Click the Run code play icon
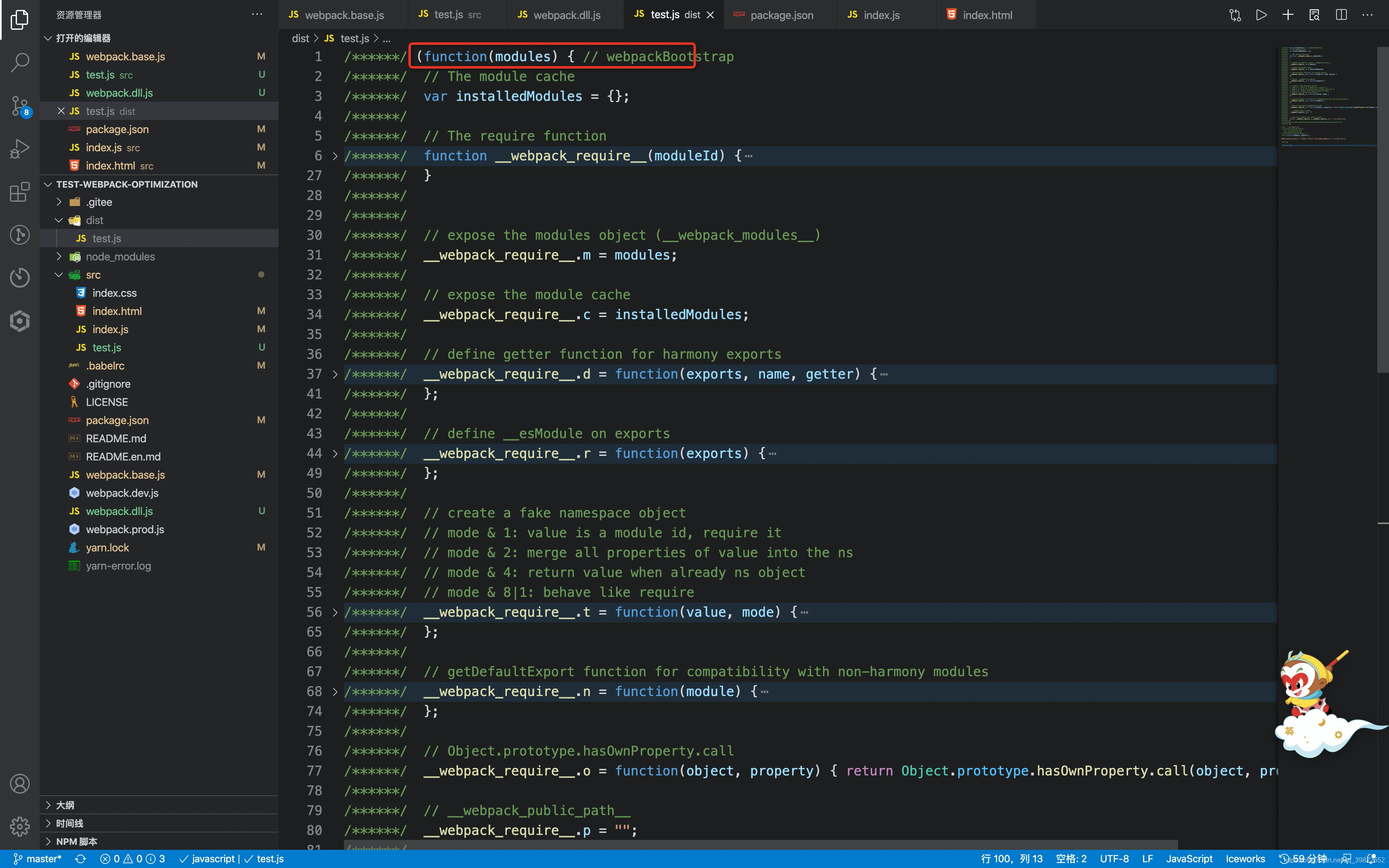The image size is (1389, 868). coord(1261,15)
